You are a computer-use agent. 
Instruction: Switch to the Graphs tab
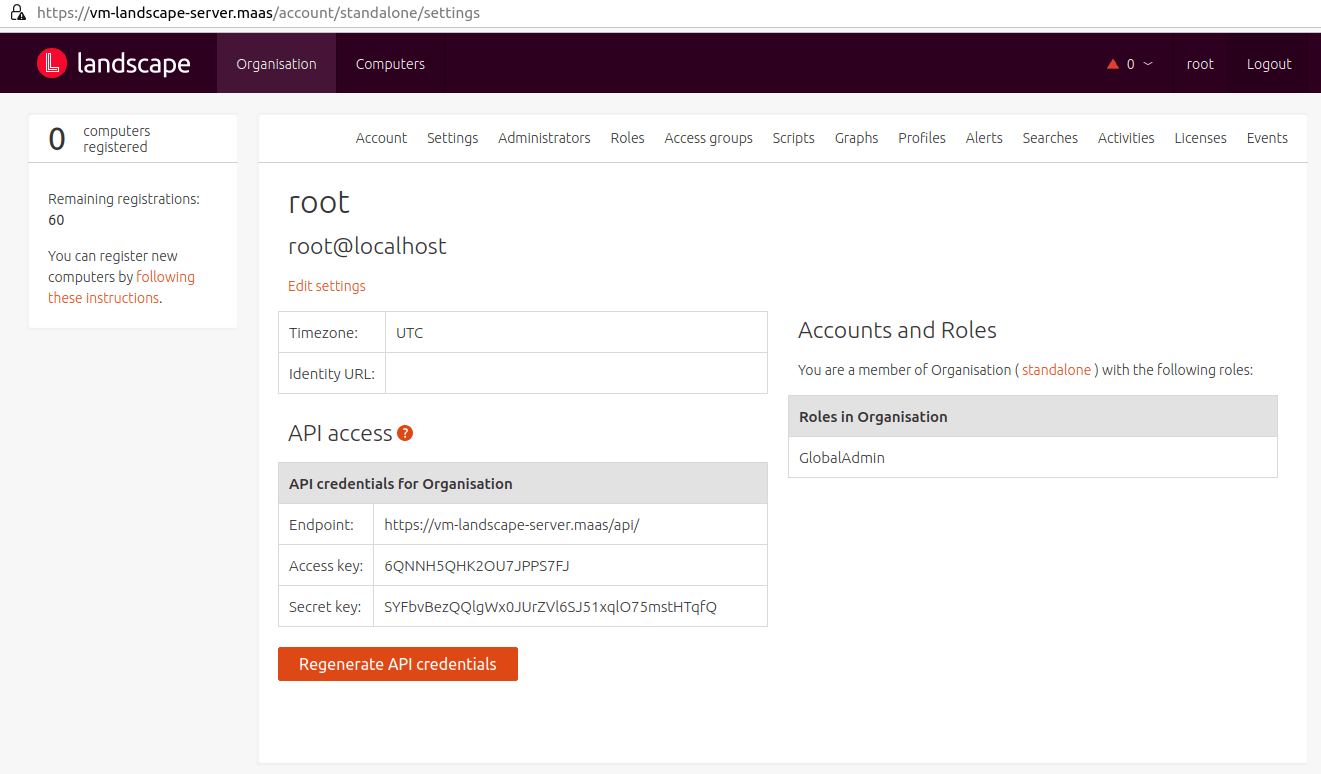point(856,138)
